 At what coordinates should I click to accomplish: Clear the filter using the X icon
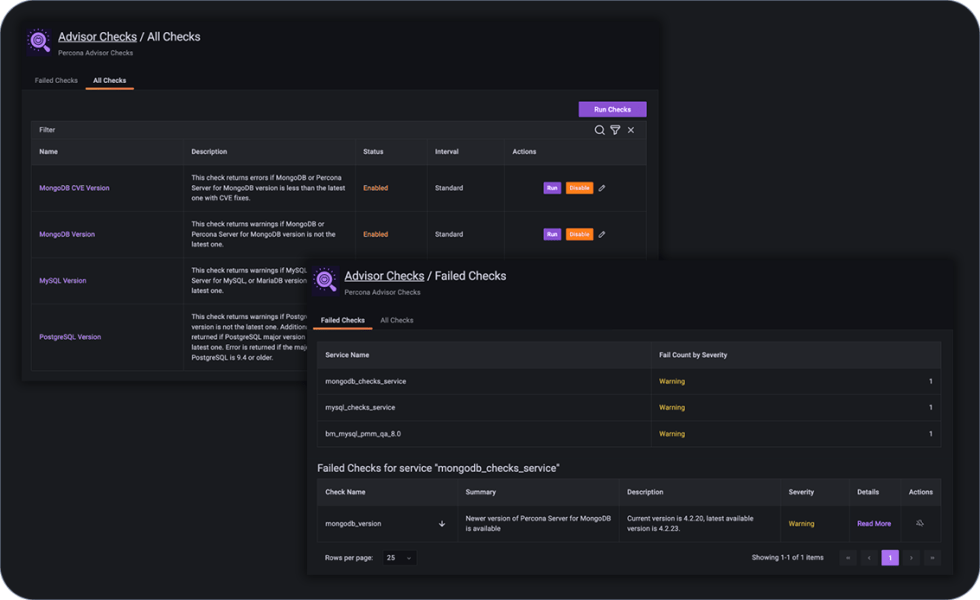click(x=631, y=130)
